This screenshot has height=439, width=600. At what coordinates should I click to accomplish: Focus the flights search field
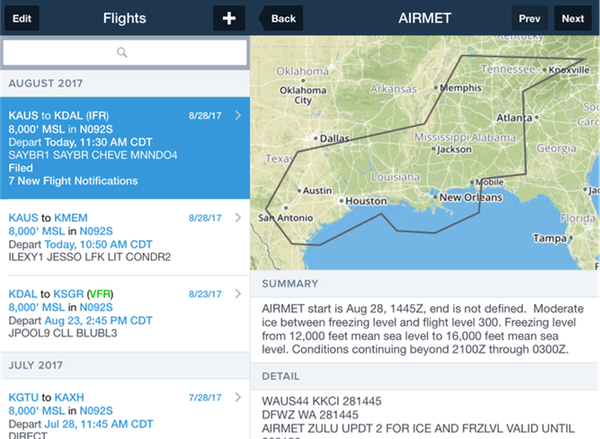click(125, 52)
